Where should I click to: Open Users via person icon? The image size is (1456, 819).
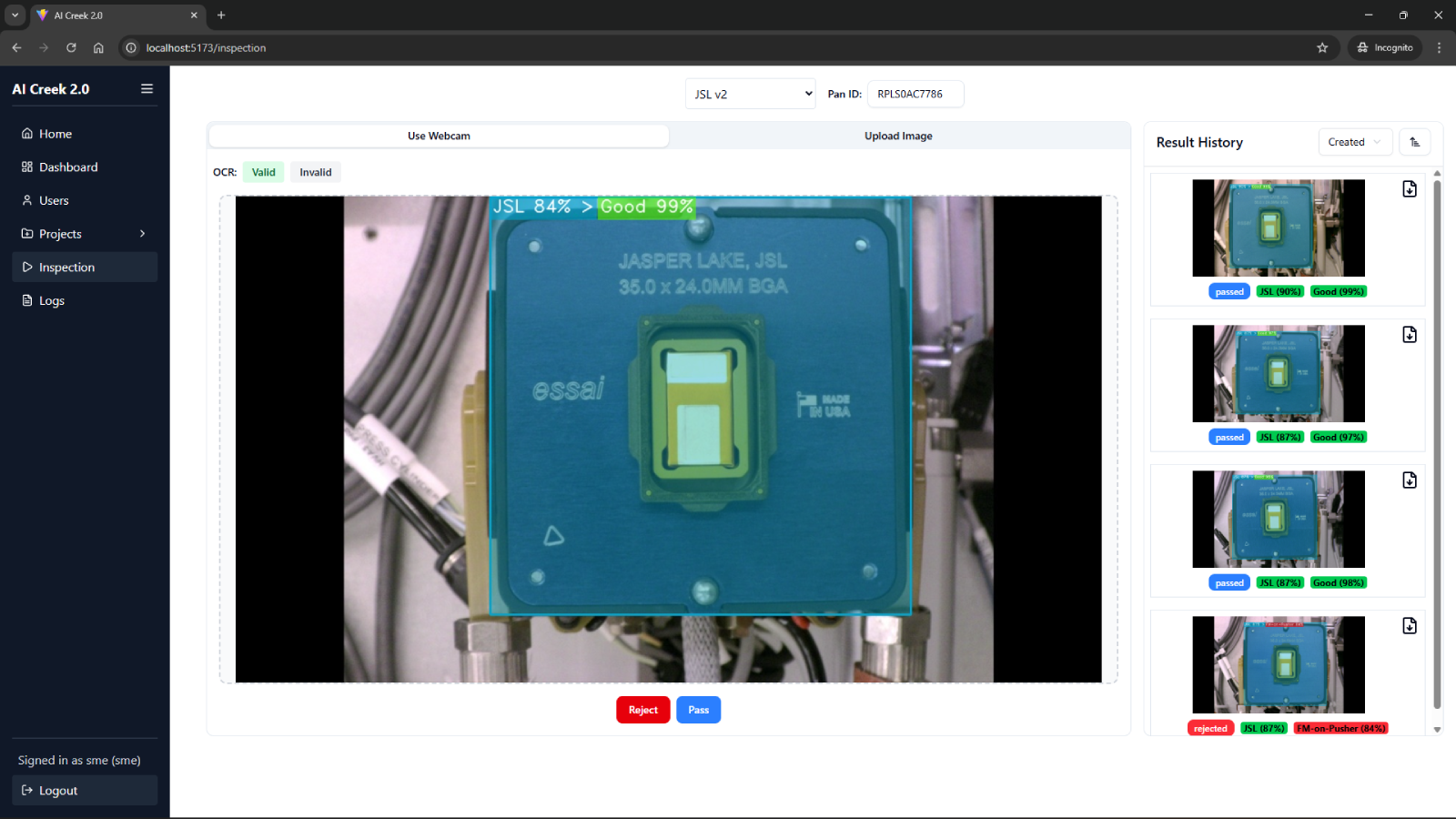pos(27,200)
